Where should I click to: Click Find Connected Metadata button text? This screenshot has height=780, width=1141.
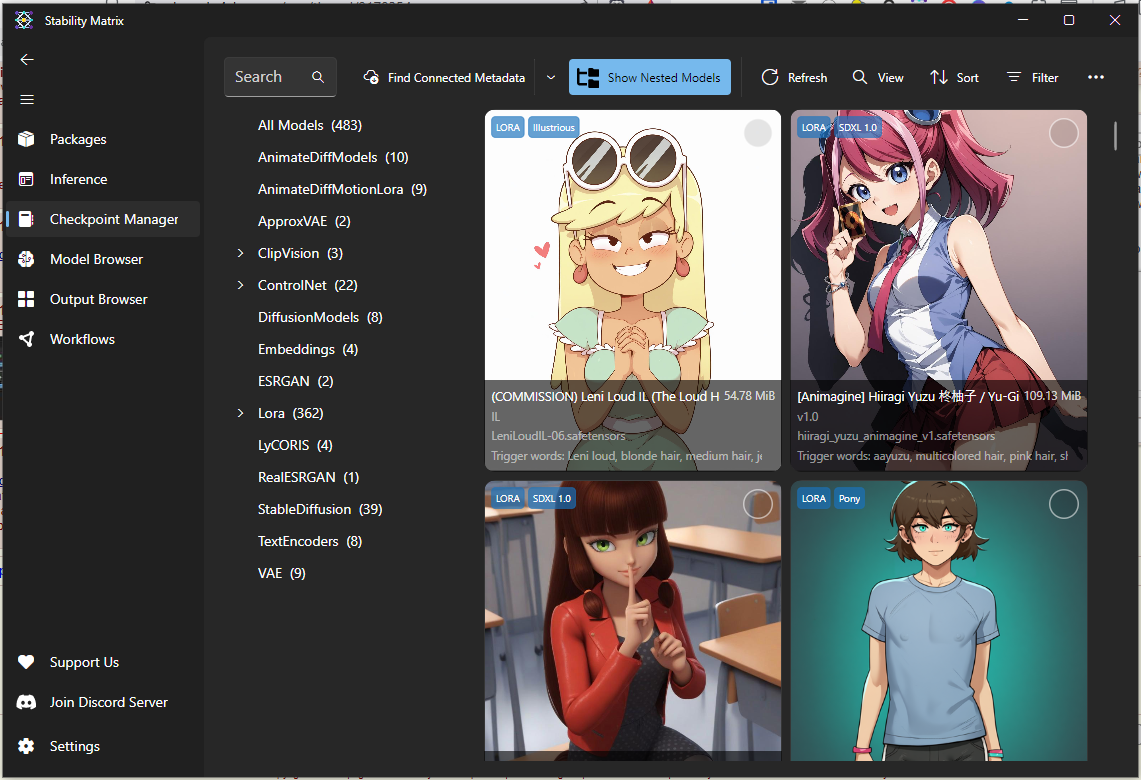click(456, 78)
